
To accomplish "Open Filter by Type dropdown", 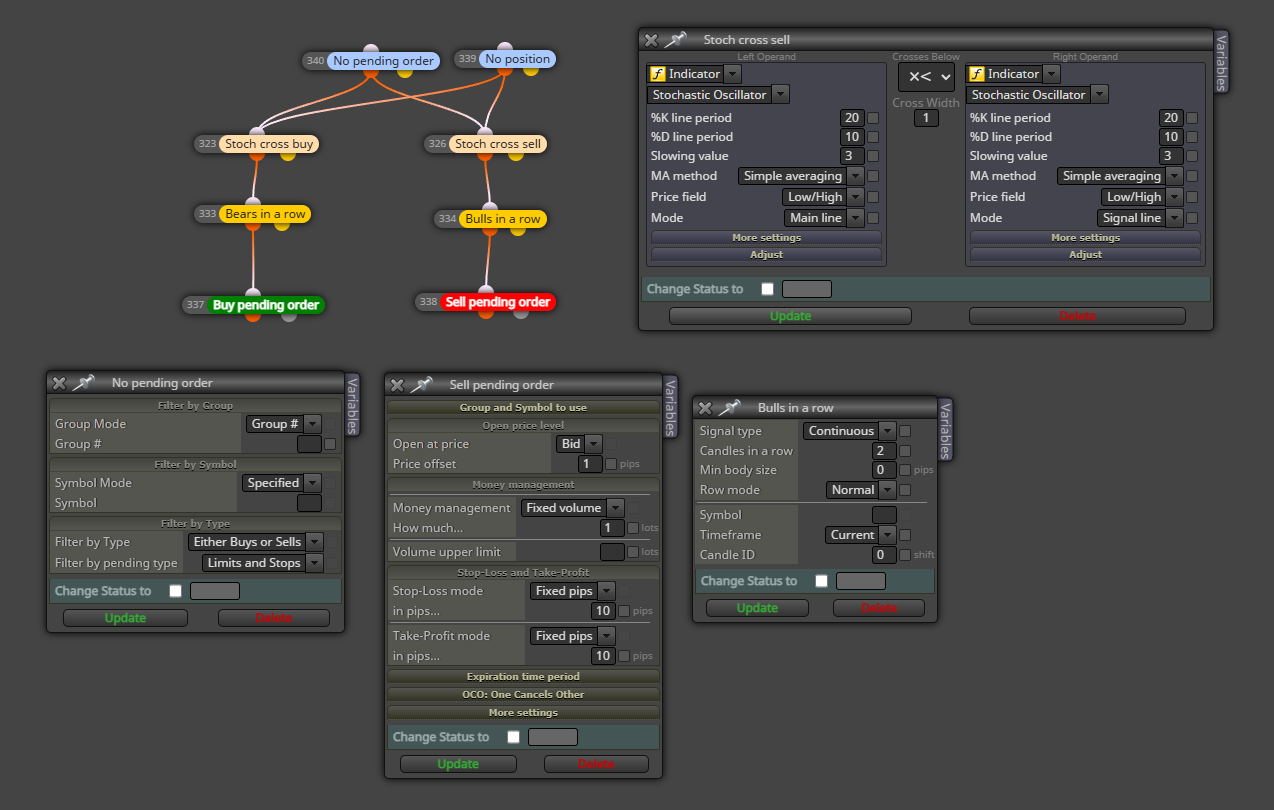I will [256, 542].
